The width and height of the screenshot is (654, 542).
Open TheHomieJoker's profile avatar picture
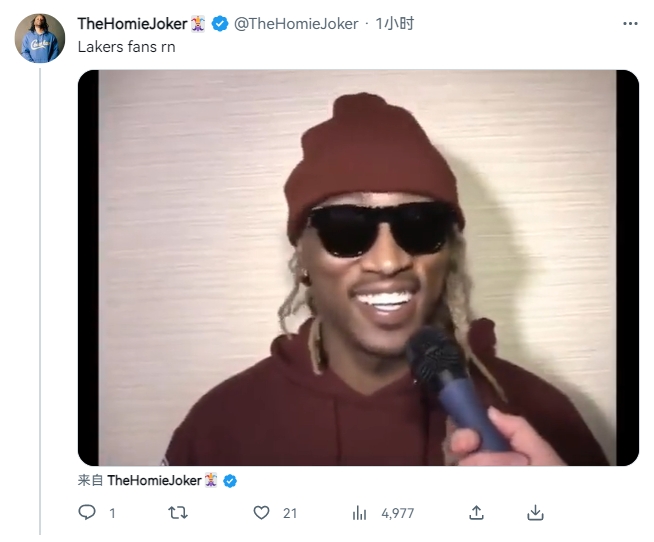(x=40, y=39)
